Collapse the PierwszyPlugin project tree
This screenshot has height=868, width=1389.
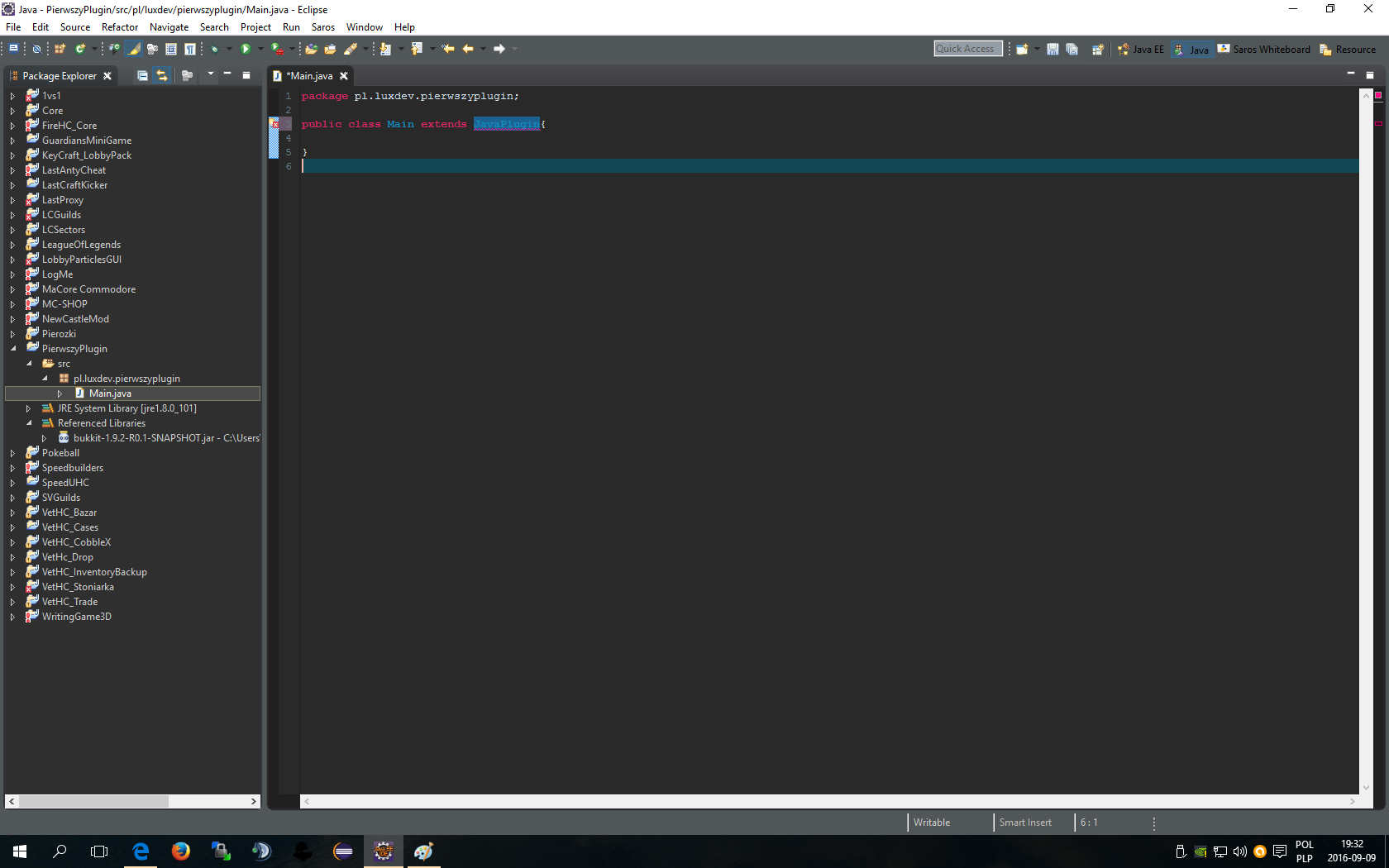click(x=13, y=349)
